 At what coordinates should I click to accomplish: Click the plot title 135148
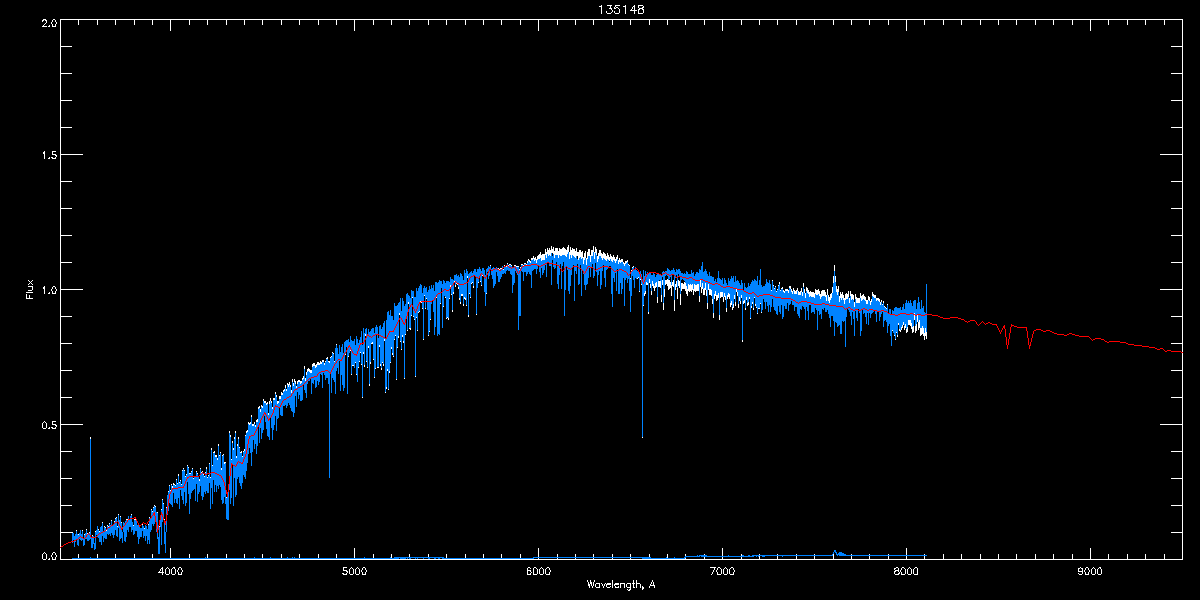point(621,10)
